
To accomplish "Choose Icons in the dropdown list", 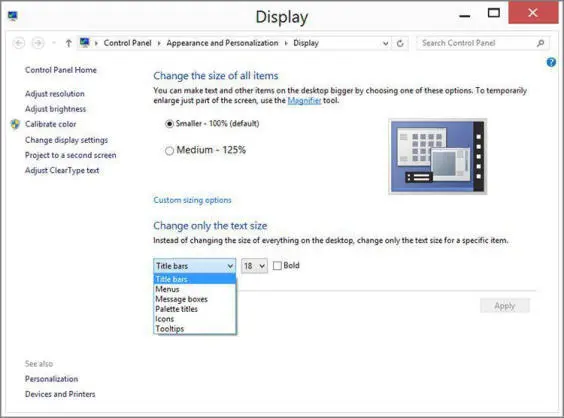I will point(195,319).
